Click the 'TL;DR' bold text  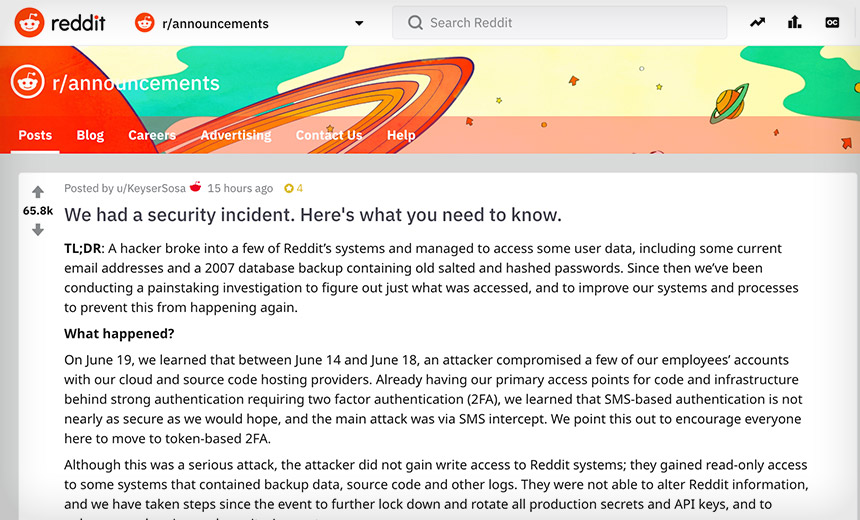point(82,248)
